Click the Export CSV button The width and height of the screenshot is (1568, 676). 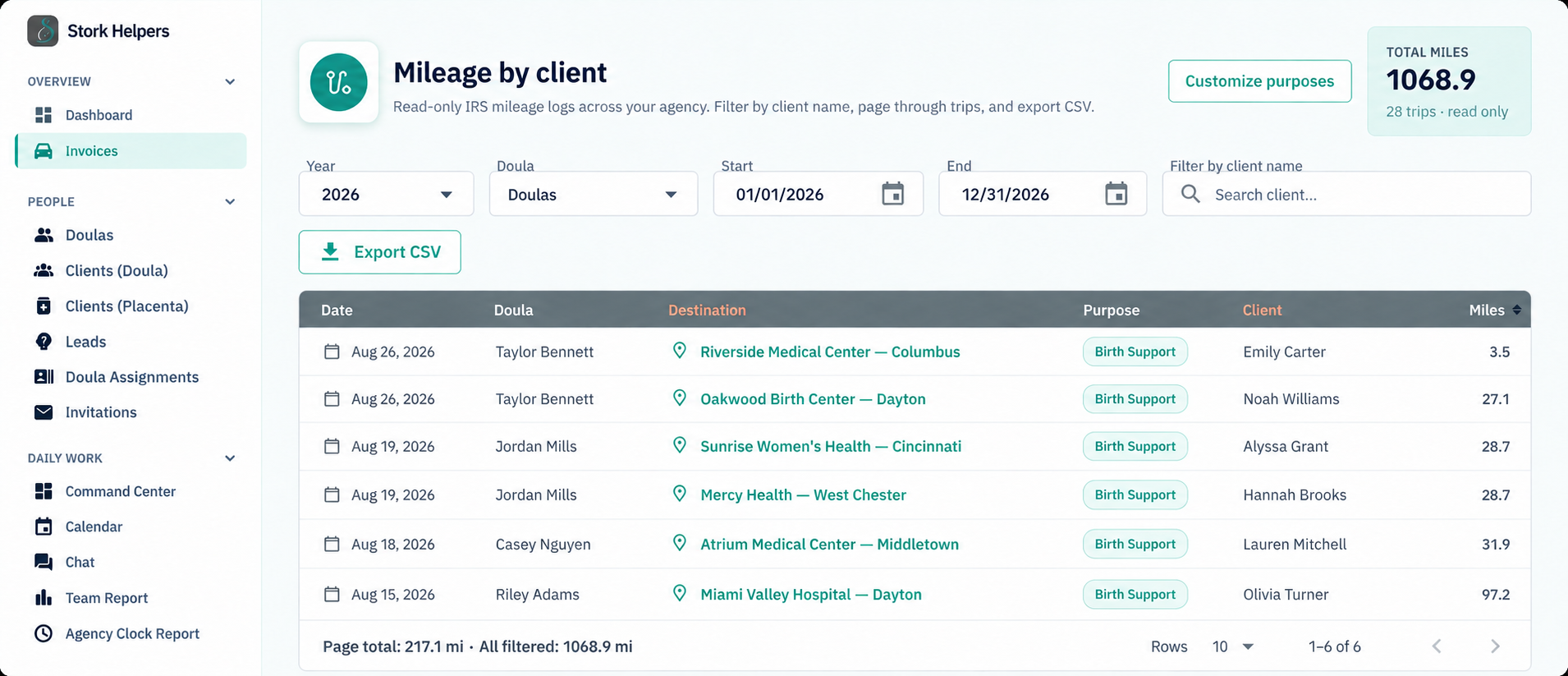point(379,252)
